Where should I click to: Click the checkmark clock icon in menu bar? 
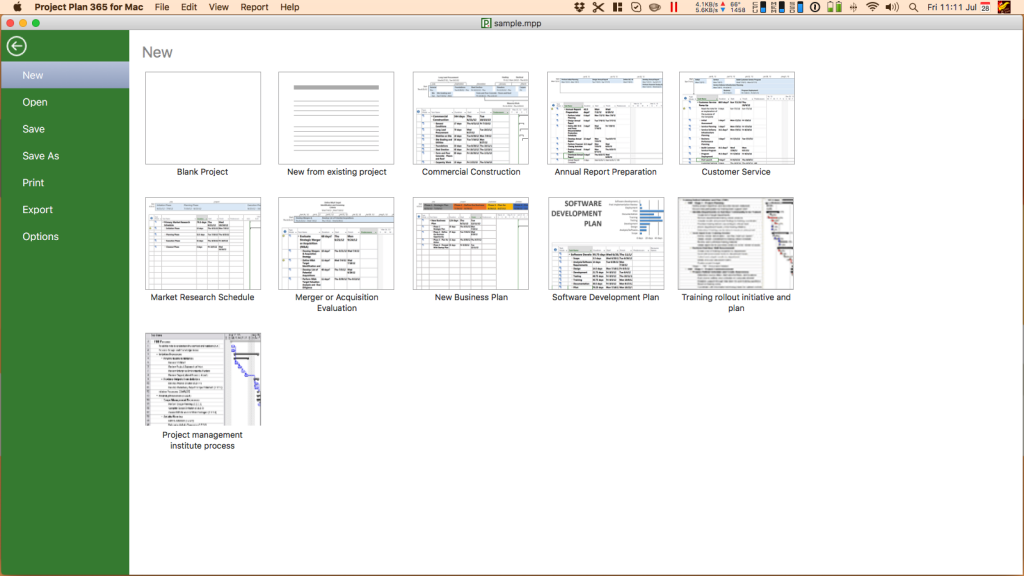[636, 7]
